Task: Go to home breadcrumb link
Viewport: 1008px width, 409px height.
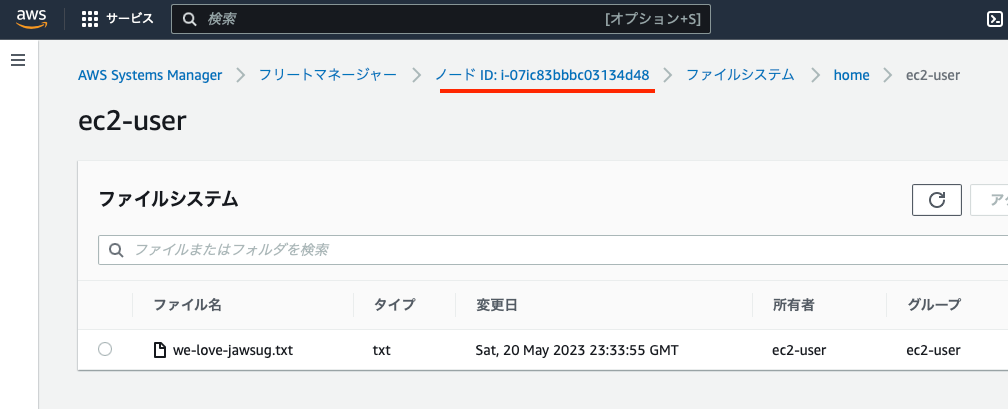Action: coord(851,75)
